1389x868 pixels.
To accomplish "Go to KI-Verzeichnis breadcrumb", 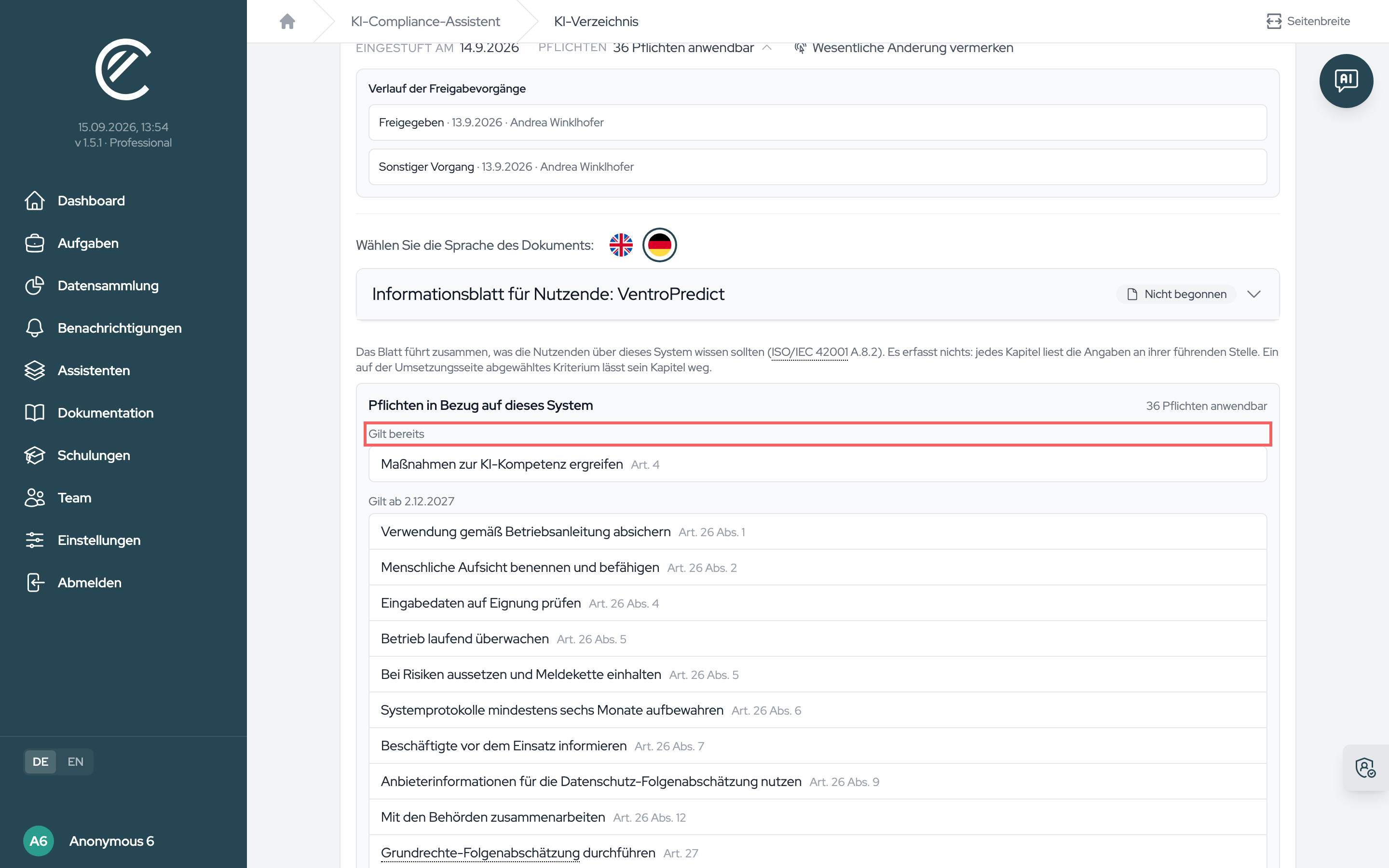I will (596, 21).
